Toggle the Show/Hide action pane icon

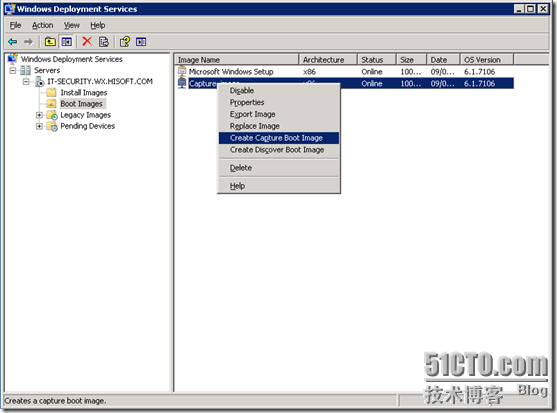coord(141,42)
